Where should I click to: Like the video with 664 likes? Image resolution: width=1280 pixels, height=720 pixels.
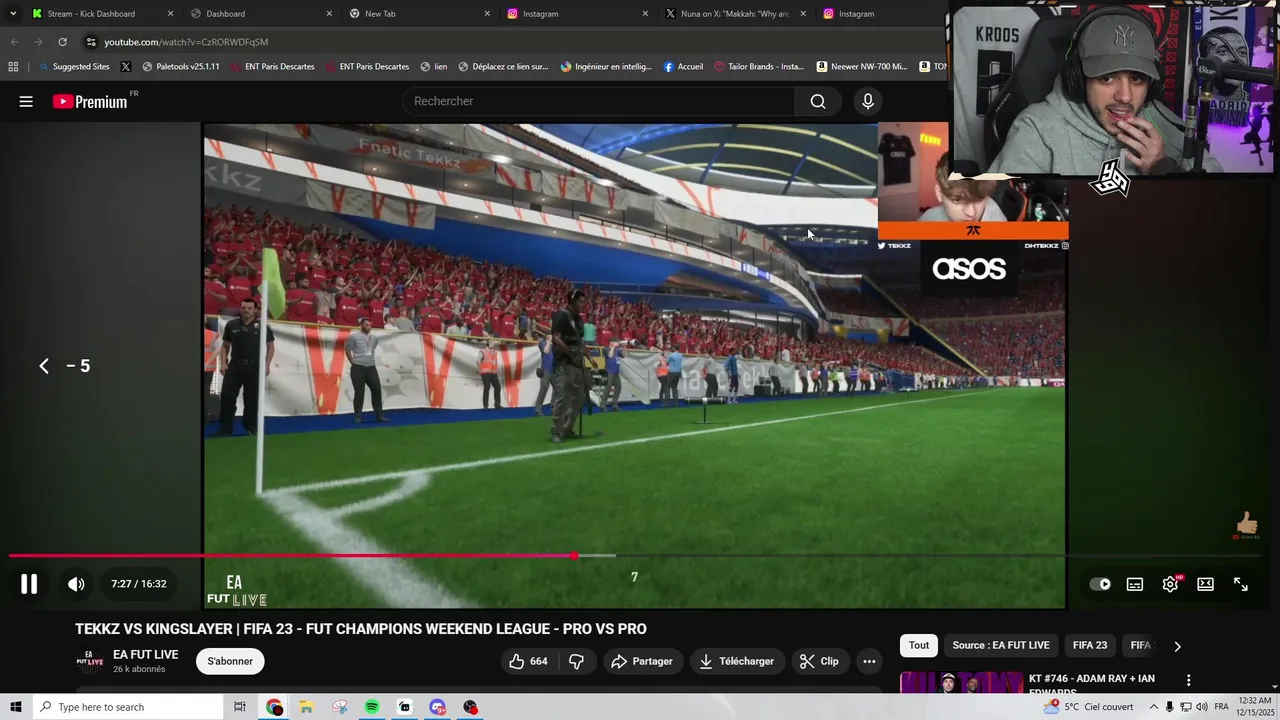click(x=528, y=661)
